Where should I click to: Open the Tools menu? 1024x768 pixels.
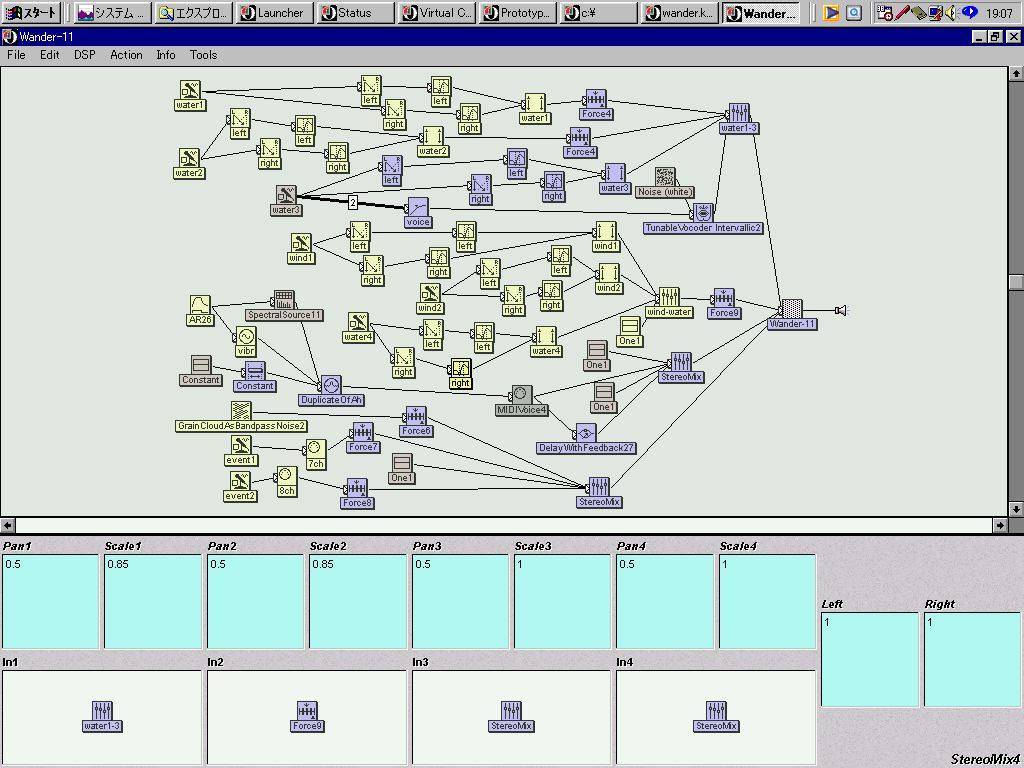pos(203,55)
